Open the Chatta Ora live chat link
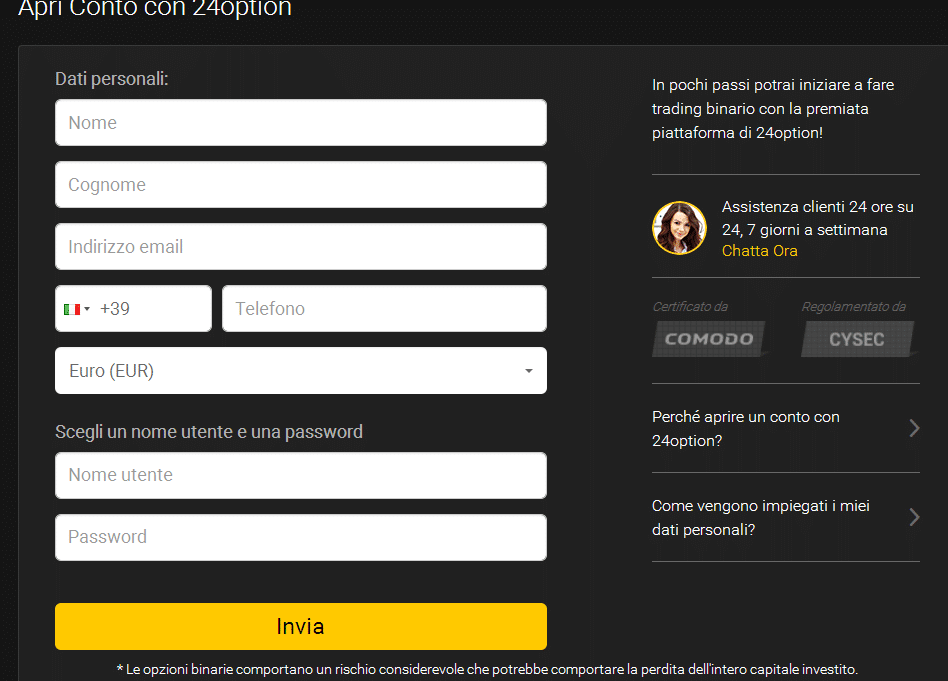This screenshot has width=948, height=681. click(x=759, y=251)
